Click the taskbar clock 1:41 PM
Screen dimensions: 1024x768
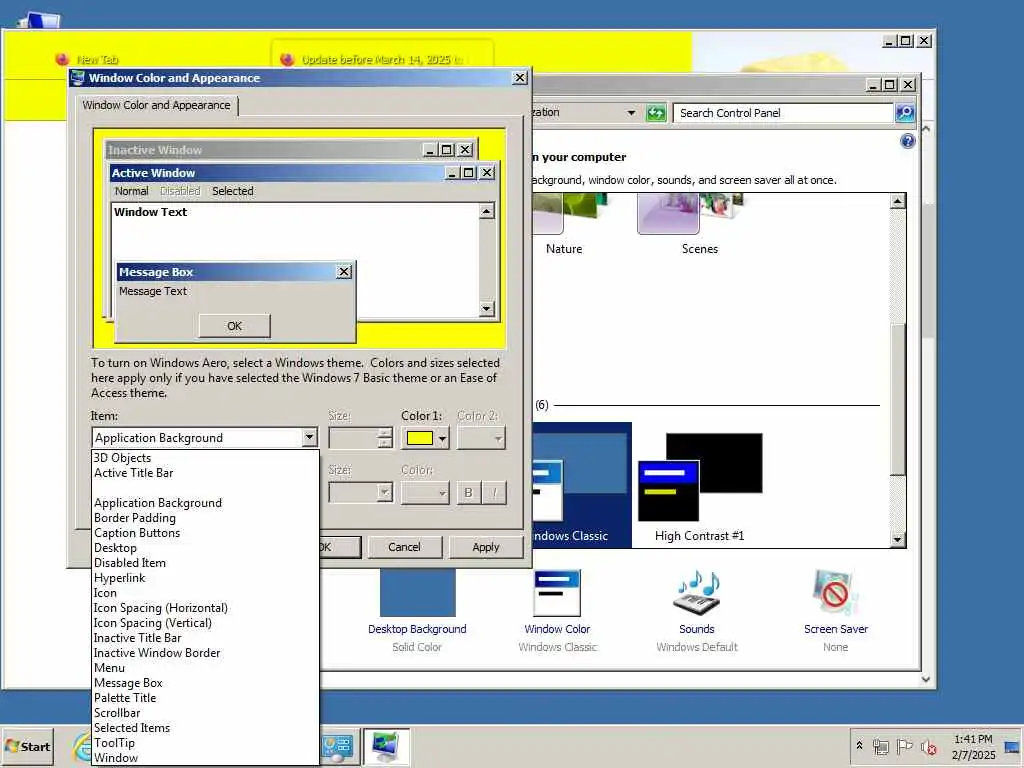tap(973, 739)
